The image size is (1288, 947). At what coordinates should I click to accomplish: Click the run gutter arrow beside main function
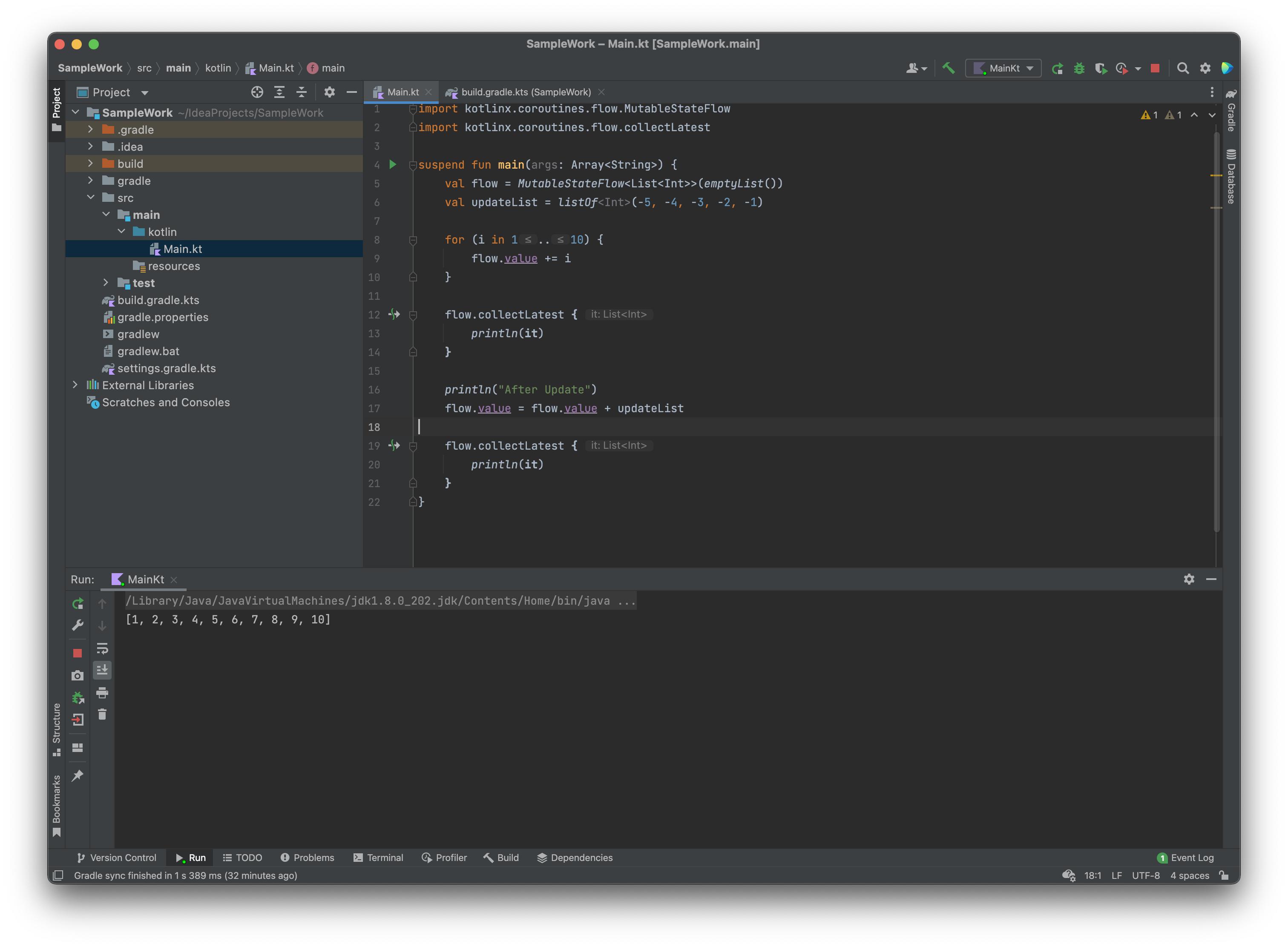[x=393, y=164]
